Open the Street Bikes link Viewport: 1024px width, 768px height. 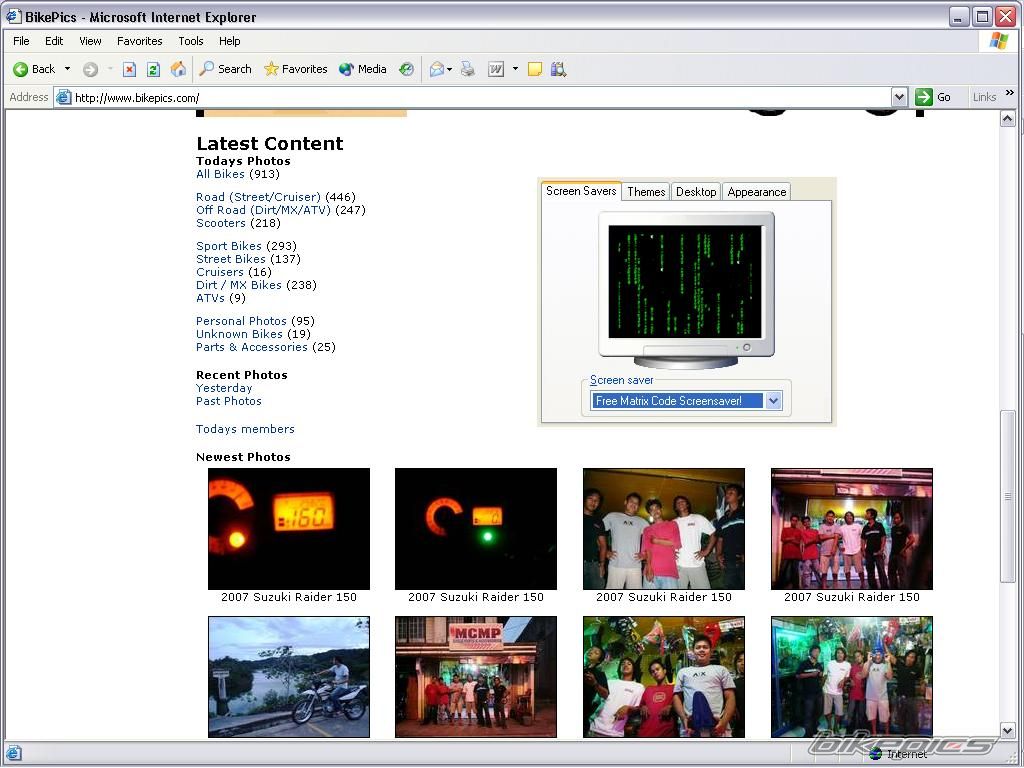[231, 259]
